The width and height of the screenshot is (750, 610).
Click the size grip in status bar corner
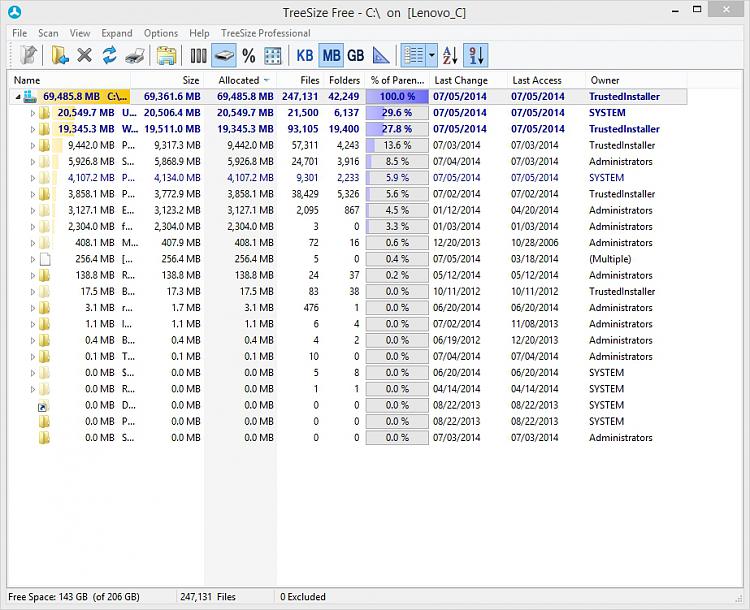(739, 598)
